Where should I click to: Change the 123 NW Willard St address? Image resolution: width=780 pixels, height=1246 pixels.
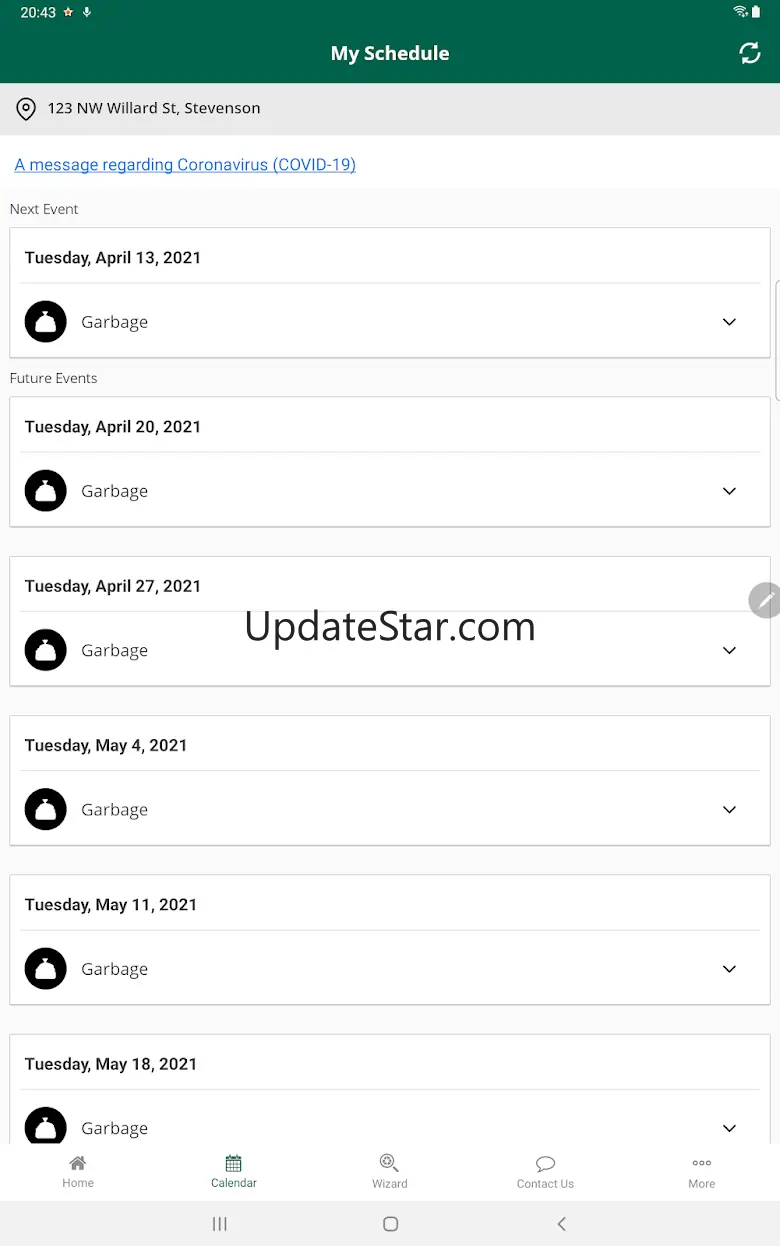point(154,108)
